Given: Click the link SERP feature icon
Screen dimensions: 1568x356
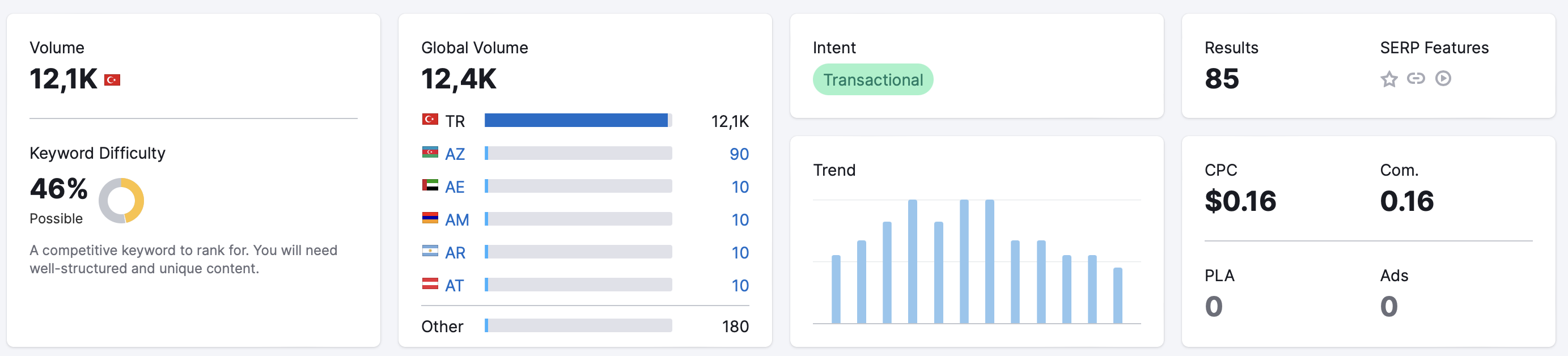Looking at the screenshot, I should click(1416, 78).
